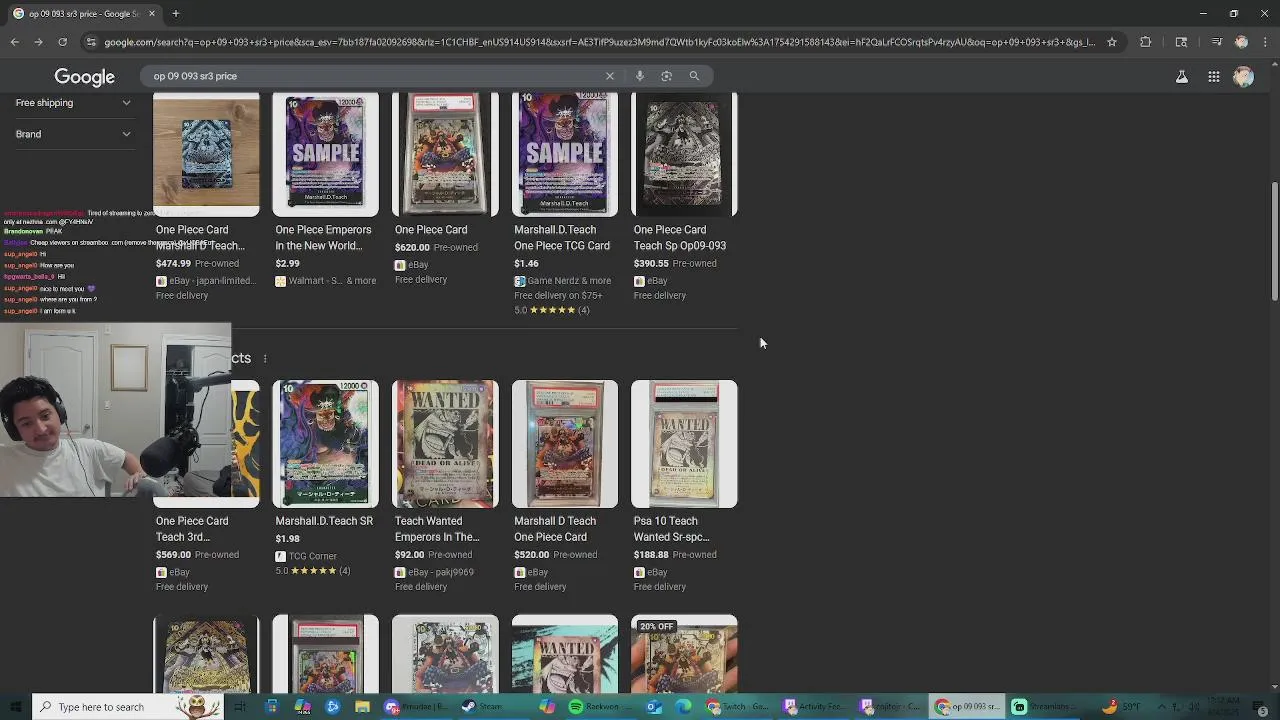1280x720 pixels.
Task: Open Search Labs flask icon
Action: pos(1181,77)
